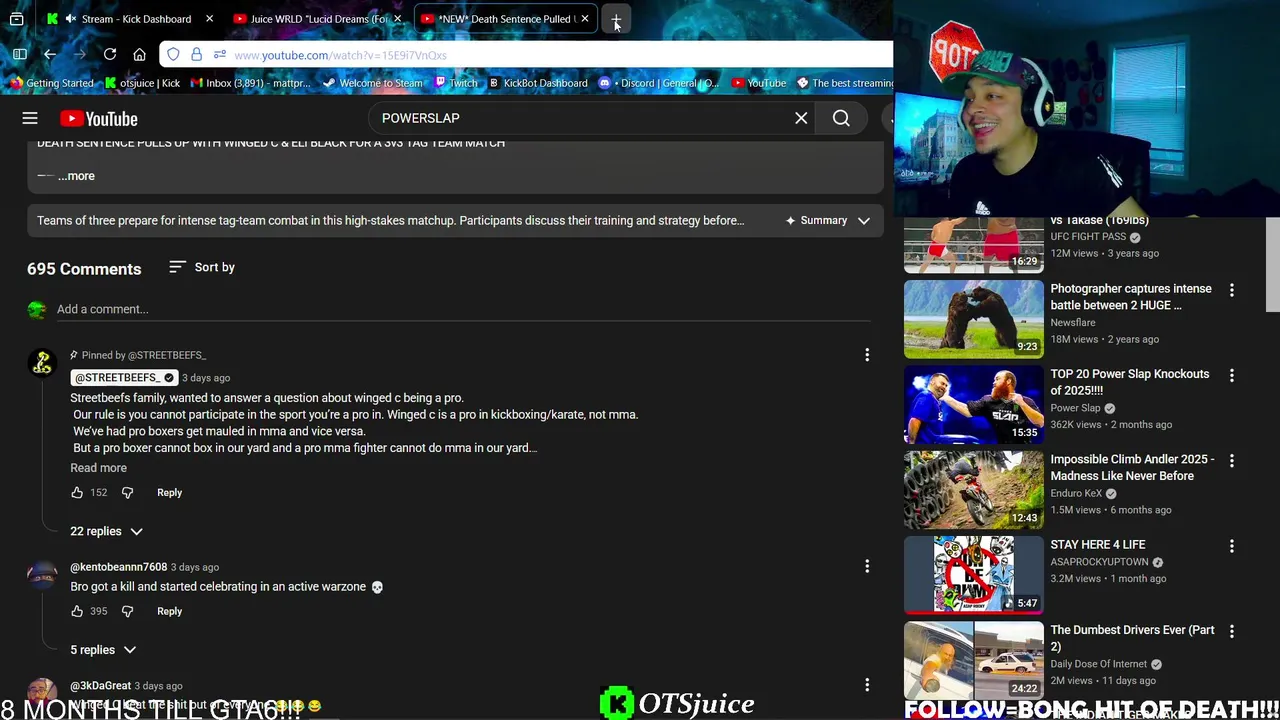This screenshot has height=720, width=1280.
Task: Open @kentobeannn7608 commenter profile
Action: tap(119, 567)
